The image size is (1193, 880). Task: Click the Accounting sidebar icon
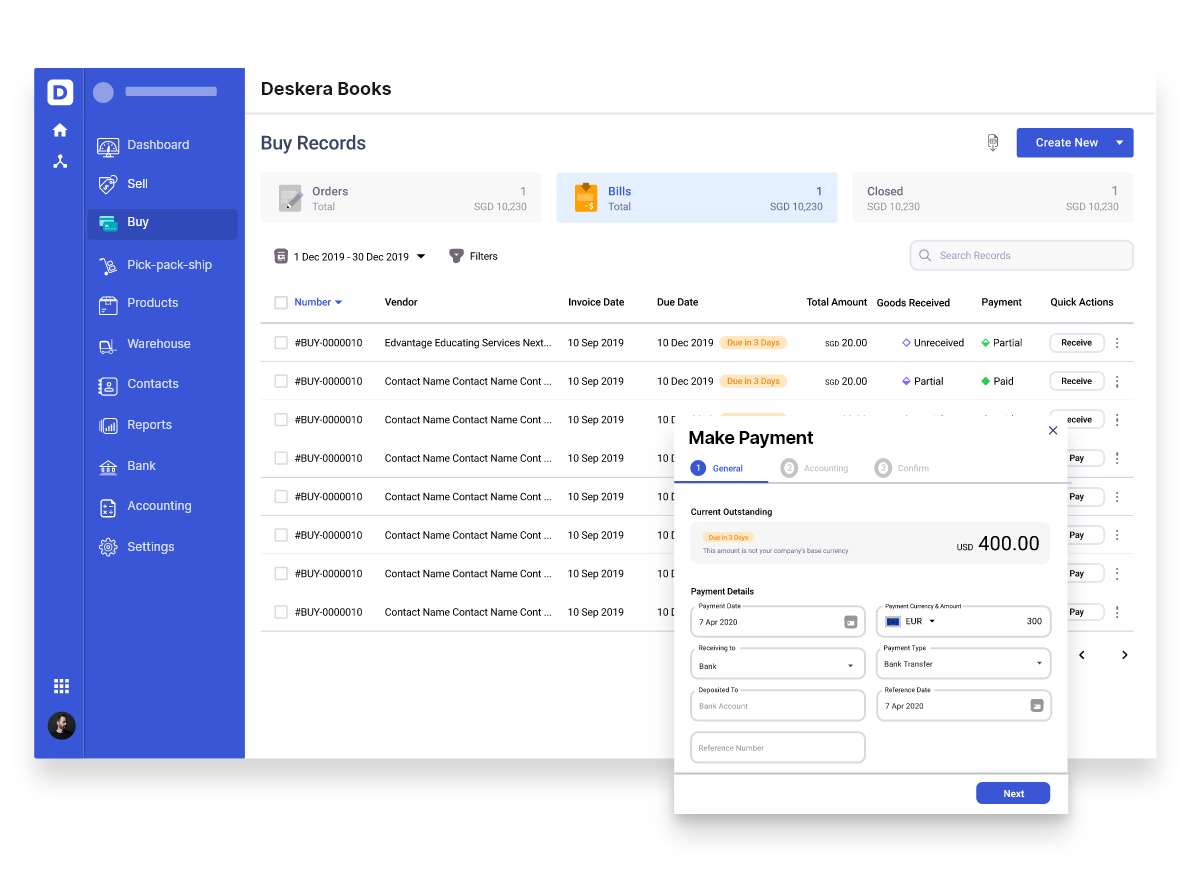tap(108, 507)
